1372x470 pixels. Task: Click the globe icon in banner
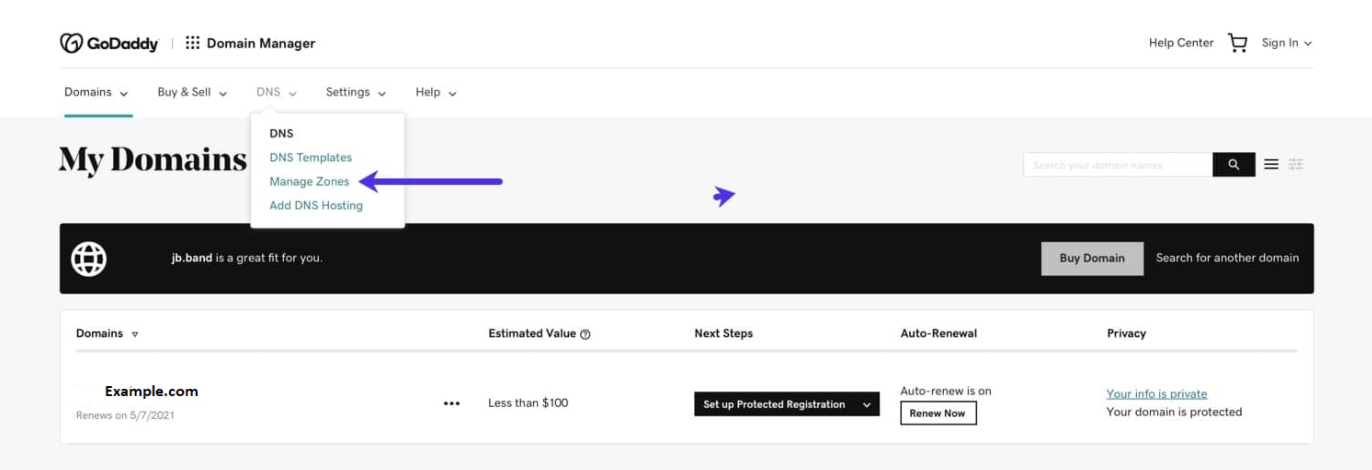(89, 259)
